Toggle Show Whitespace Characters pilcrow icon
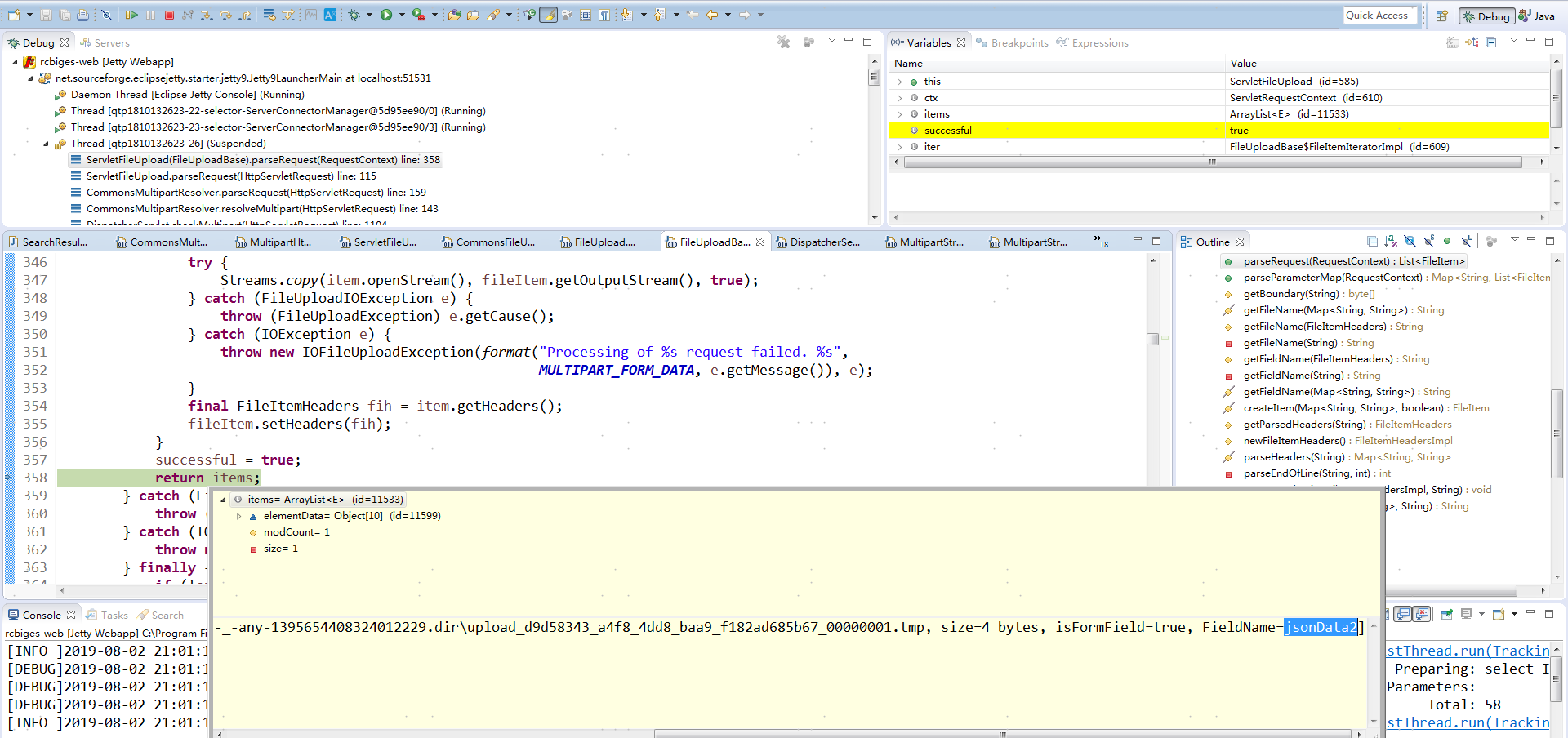 [604, 15]
